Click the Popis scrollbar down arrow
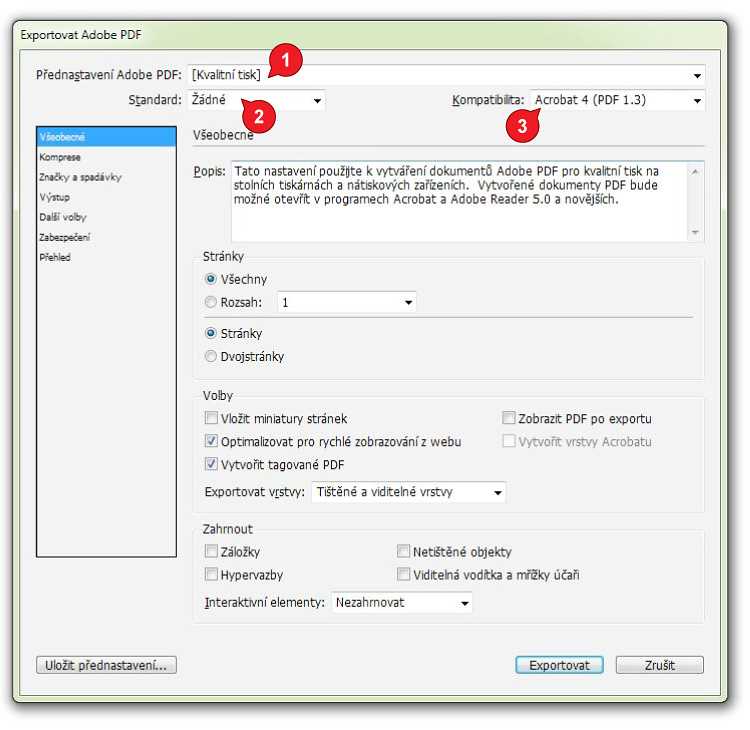750x730 pixels. [695, 232]
